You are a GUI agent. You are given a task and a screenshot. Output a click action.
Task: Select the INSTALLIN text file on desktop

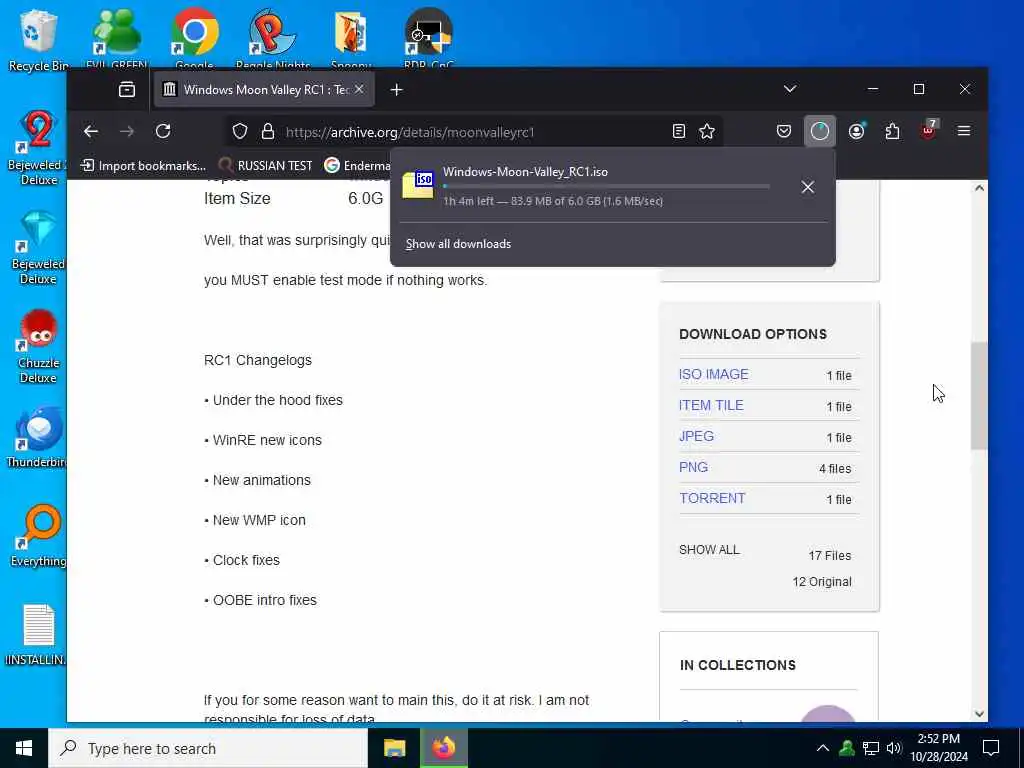pos(37,635)
